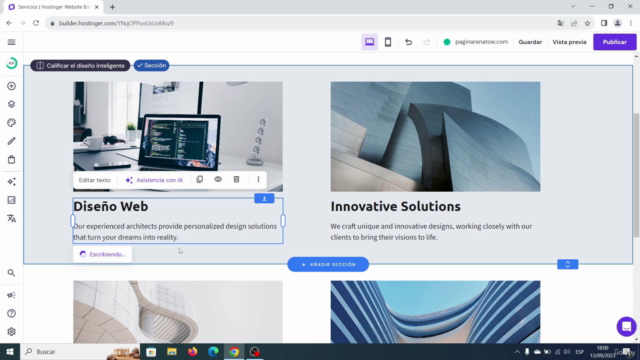
Task: Close the Servicios browser tab
Action: tap(97, 7)
